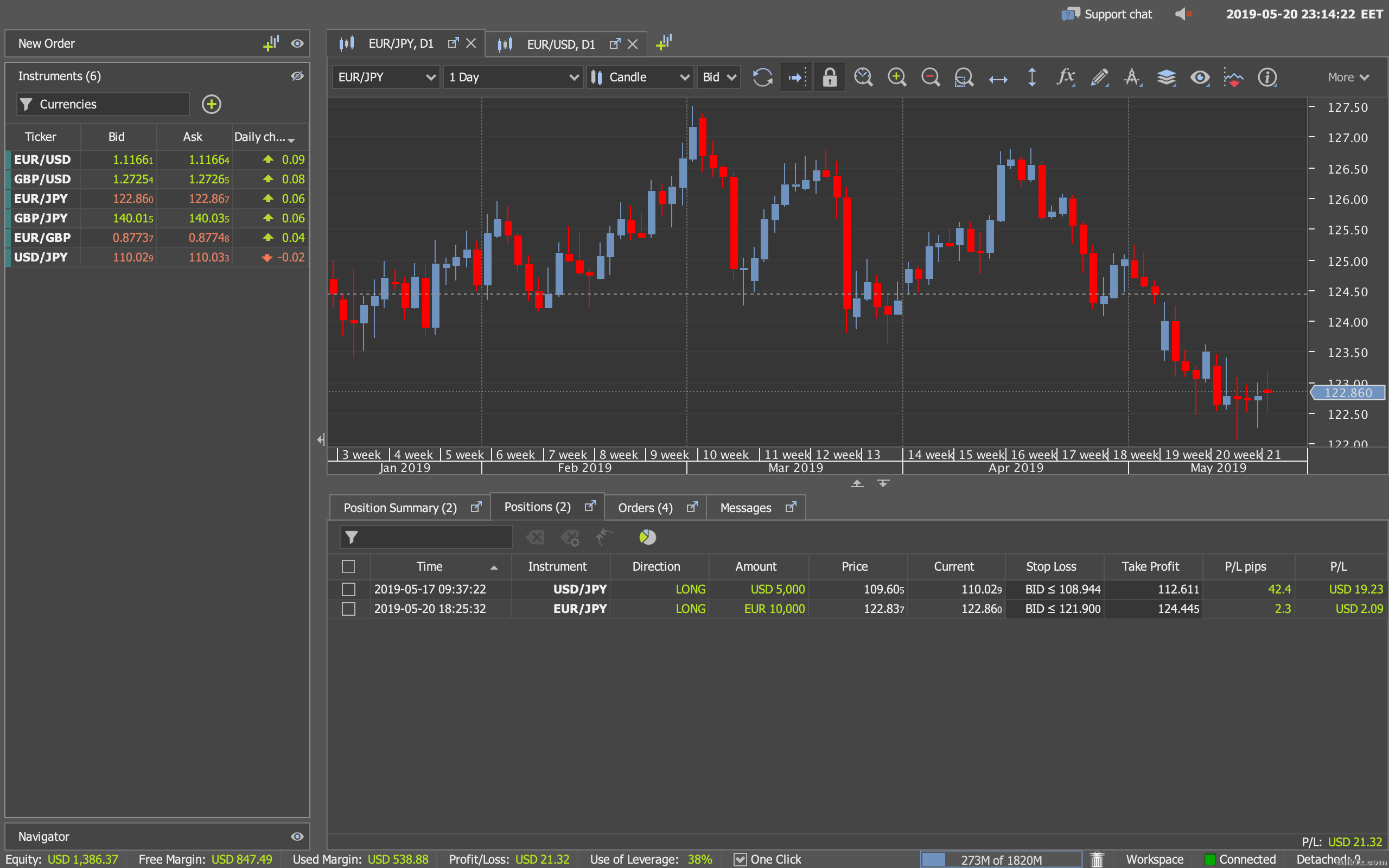Close the EUR/USD chart tab
1389x868 pixels.
tap(633, 44)
